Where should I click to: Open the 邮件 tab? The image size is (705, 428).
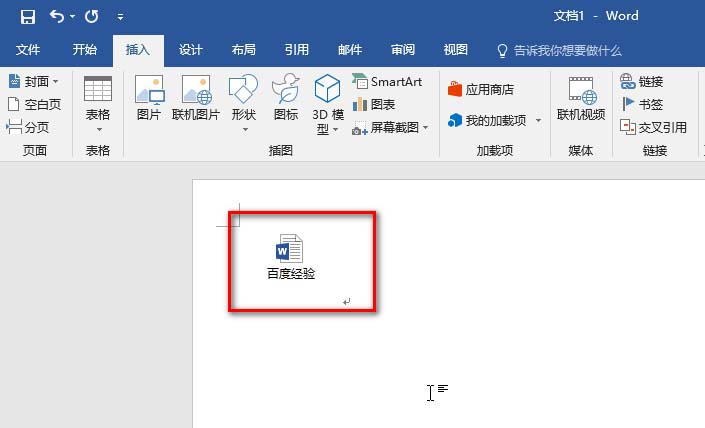(350, 49)
